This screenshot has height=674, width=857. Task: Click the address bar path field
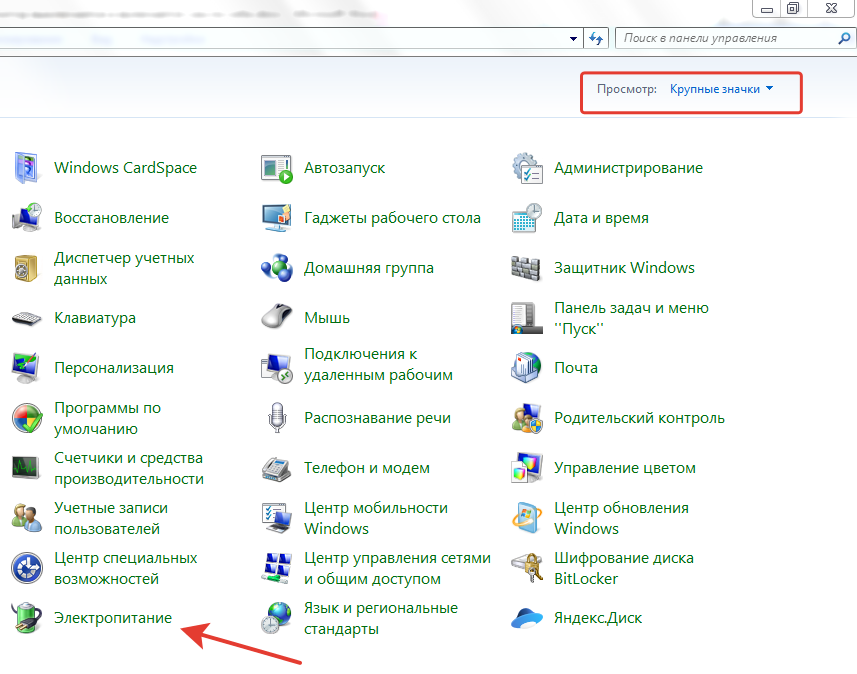(x=282, y=39)
